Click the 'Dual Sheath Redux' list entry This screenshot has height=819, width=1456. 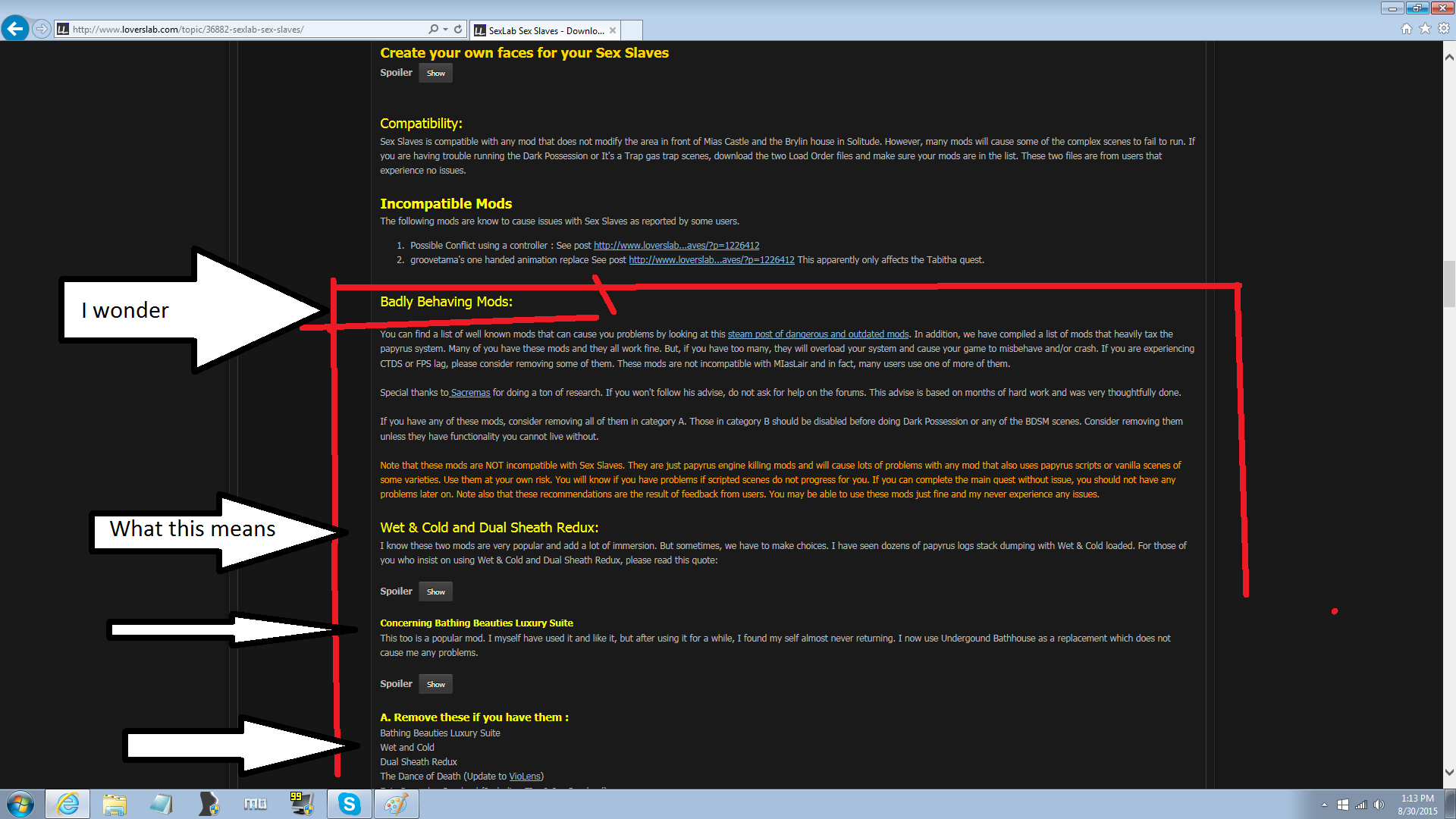(419, 762)
